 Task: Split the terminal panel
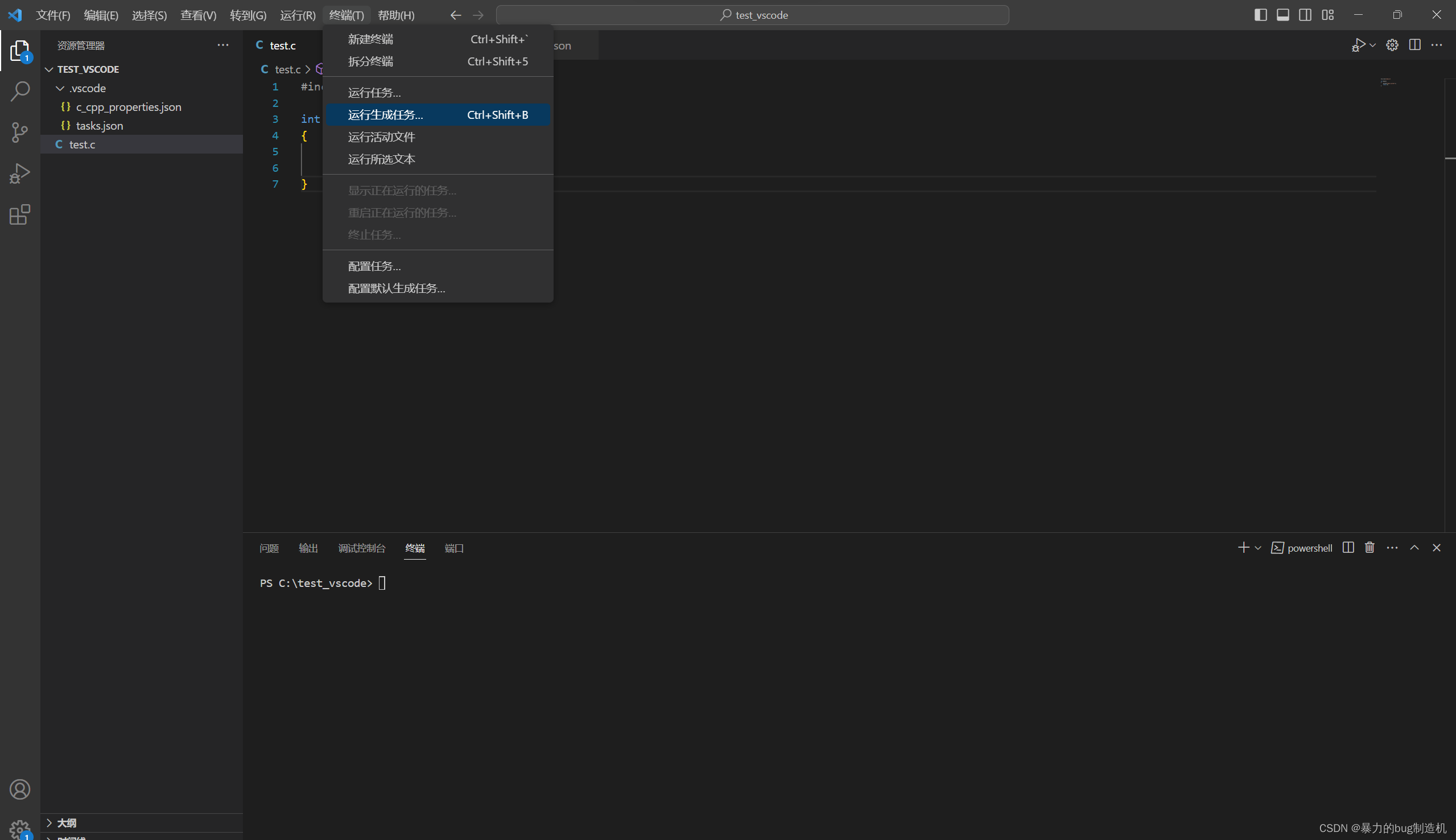point(1348,548)
